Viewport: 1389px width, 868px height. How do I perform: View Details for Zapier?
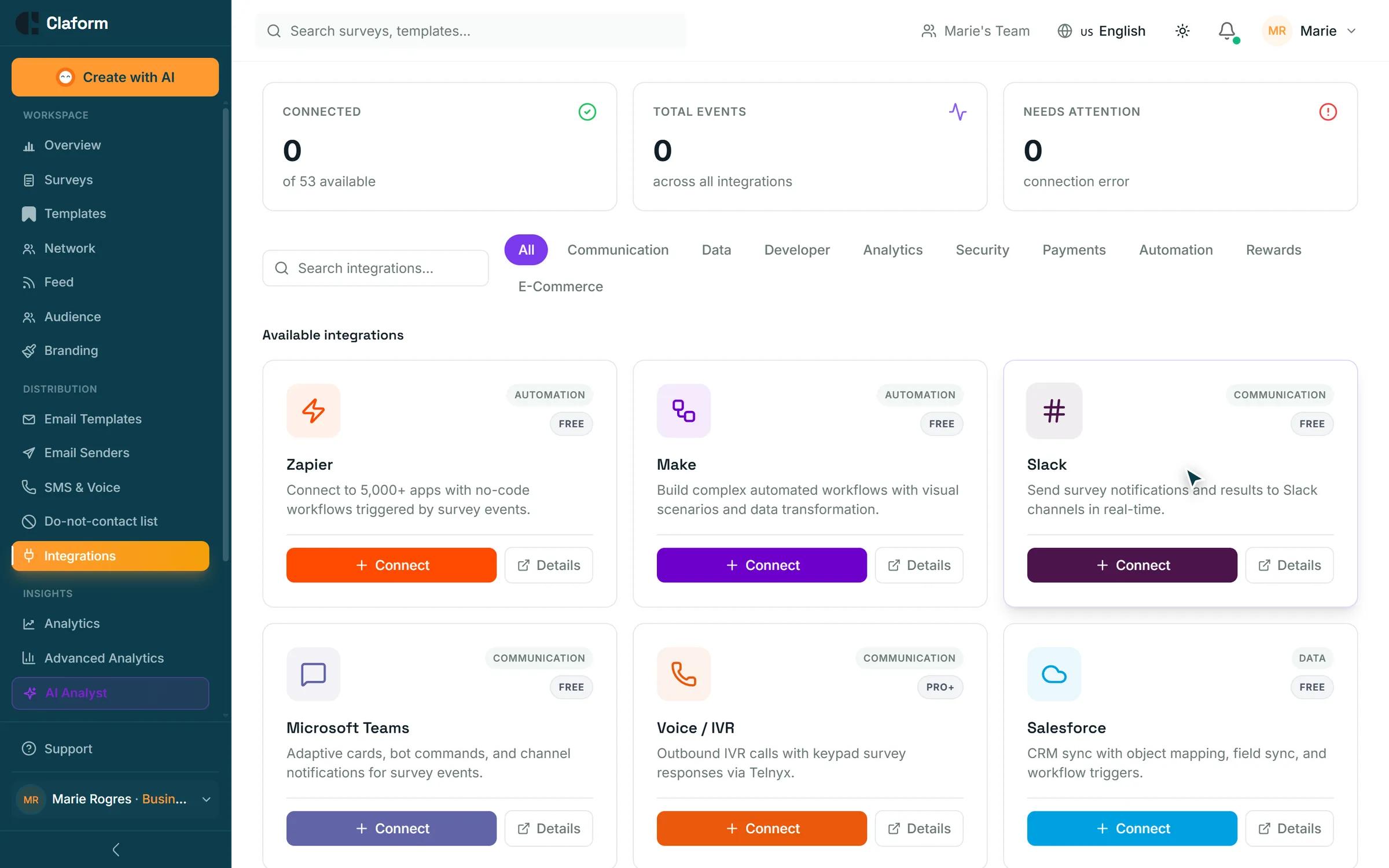click(x=549, y=565)
